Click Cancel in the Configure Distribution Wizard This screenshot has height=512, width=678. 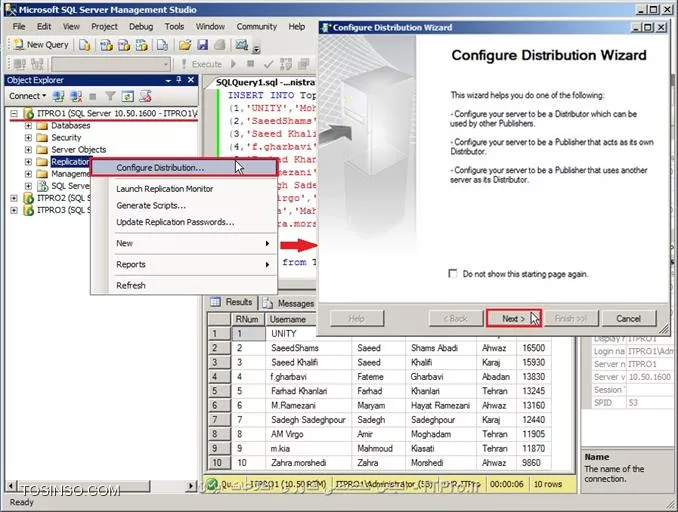629,319
